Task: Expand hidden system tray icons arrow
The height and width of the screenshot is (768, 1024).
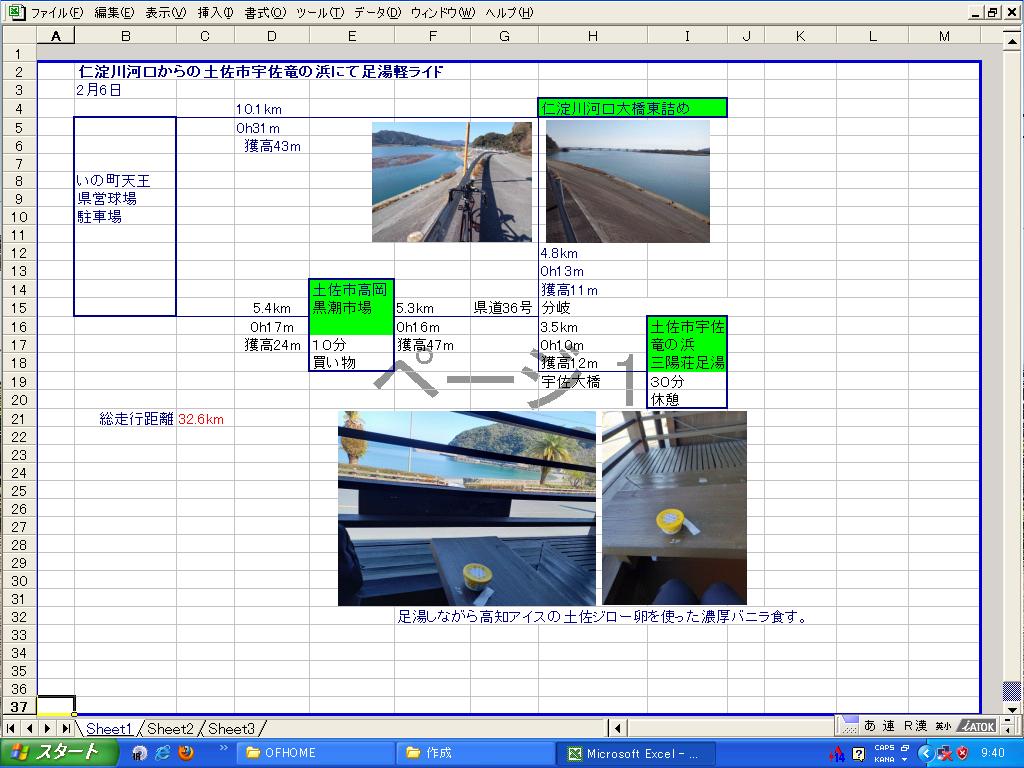Action: tap(925, 753)
